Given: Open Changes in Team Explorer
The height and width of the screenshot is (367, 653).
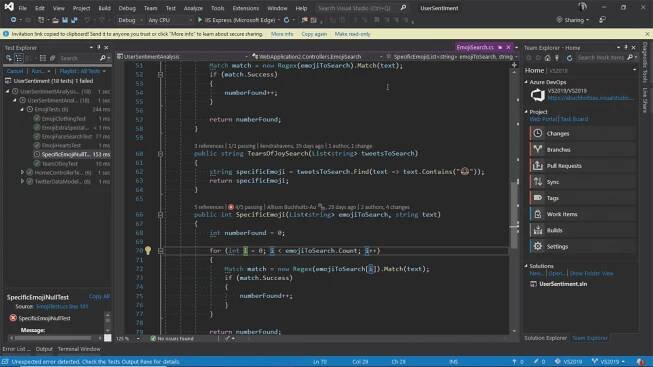Looking at the screenshot, I should (582, 133).
